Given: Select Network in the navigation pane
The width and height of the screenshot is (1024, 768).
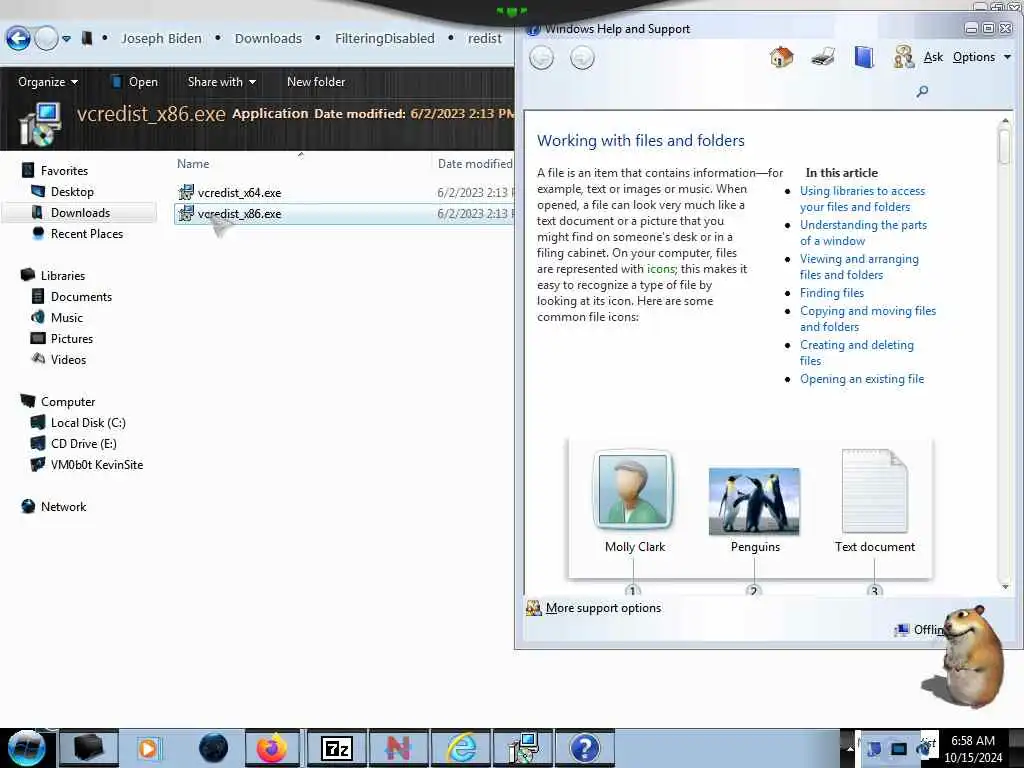Looking at the screenshot, I should point(63,507).
